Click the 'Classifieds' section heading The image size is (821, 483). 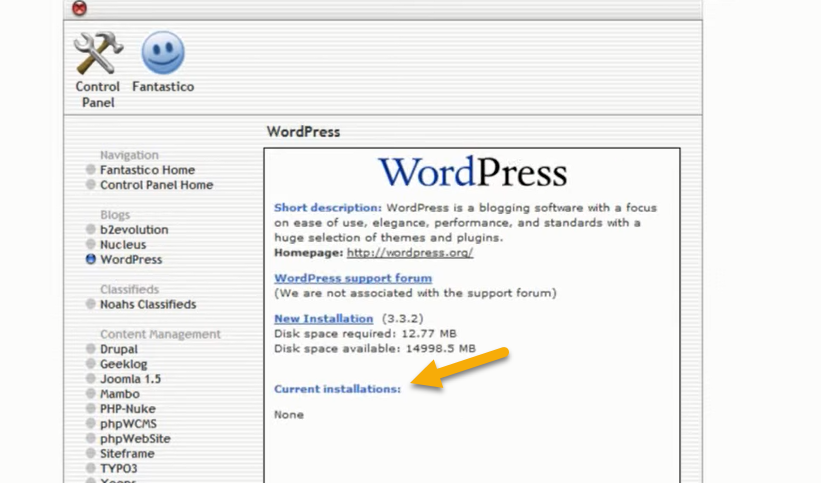pyautogui.click(x=129, y=289)
